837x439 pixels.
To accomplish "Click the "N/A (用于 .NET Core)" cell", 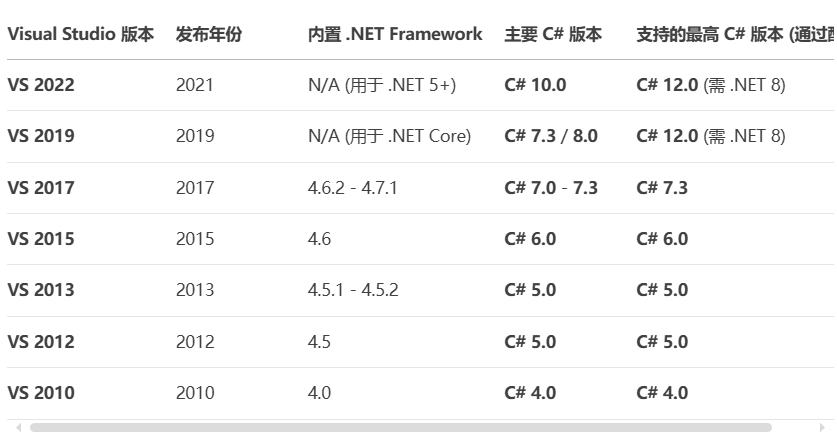I will (389, 136).
